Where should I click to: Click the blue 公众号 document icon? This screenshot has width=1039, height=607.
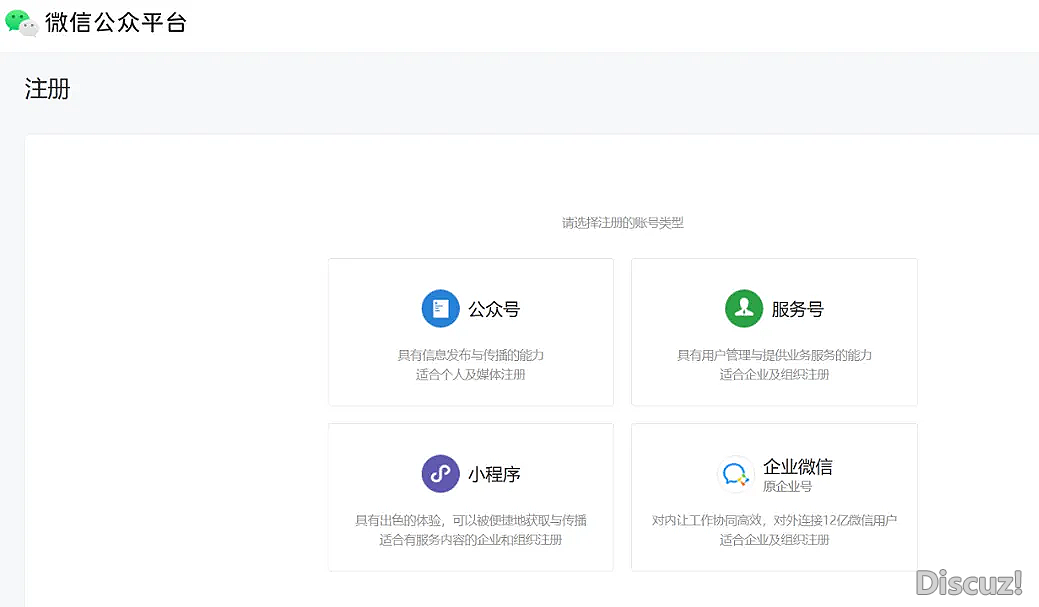tap(441, 308)
